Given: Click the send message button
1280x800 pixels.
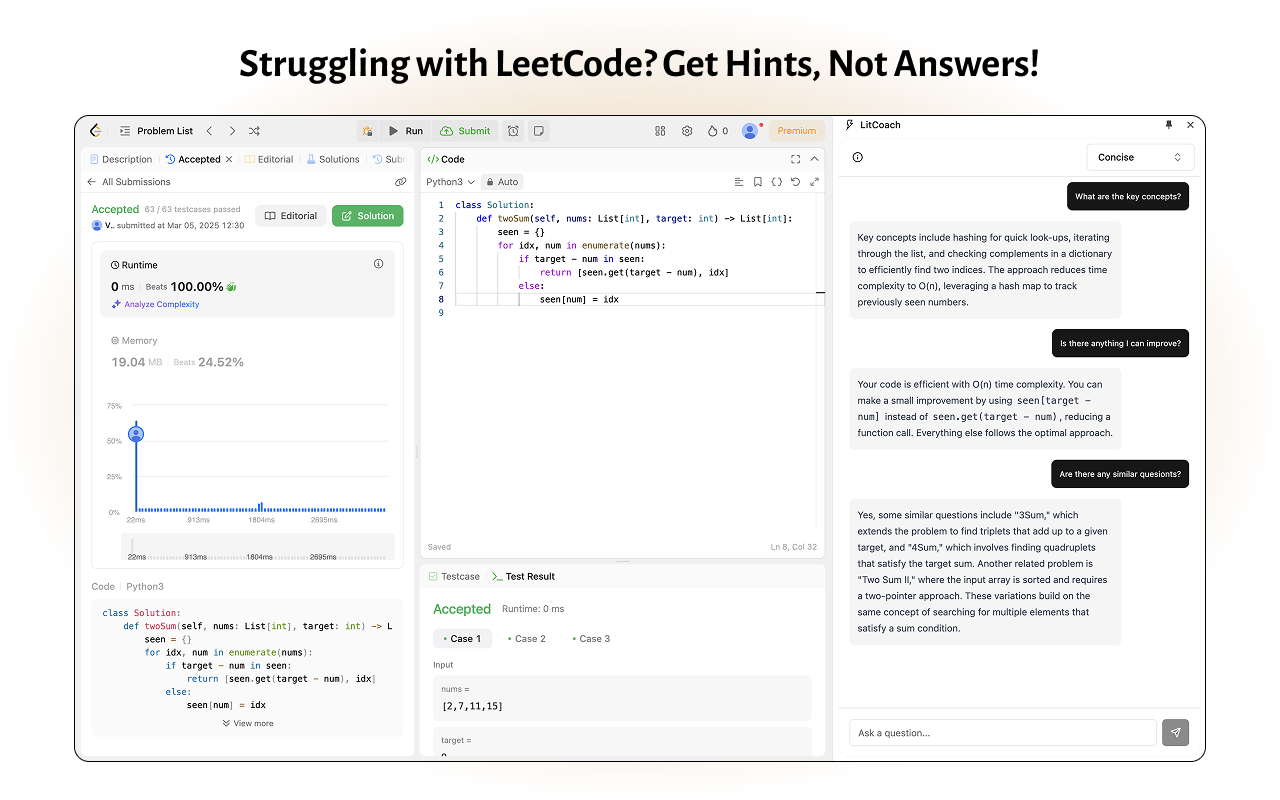Looking at the screenshot, I should [x=1176, y=733].
